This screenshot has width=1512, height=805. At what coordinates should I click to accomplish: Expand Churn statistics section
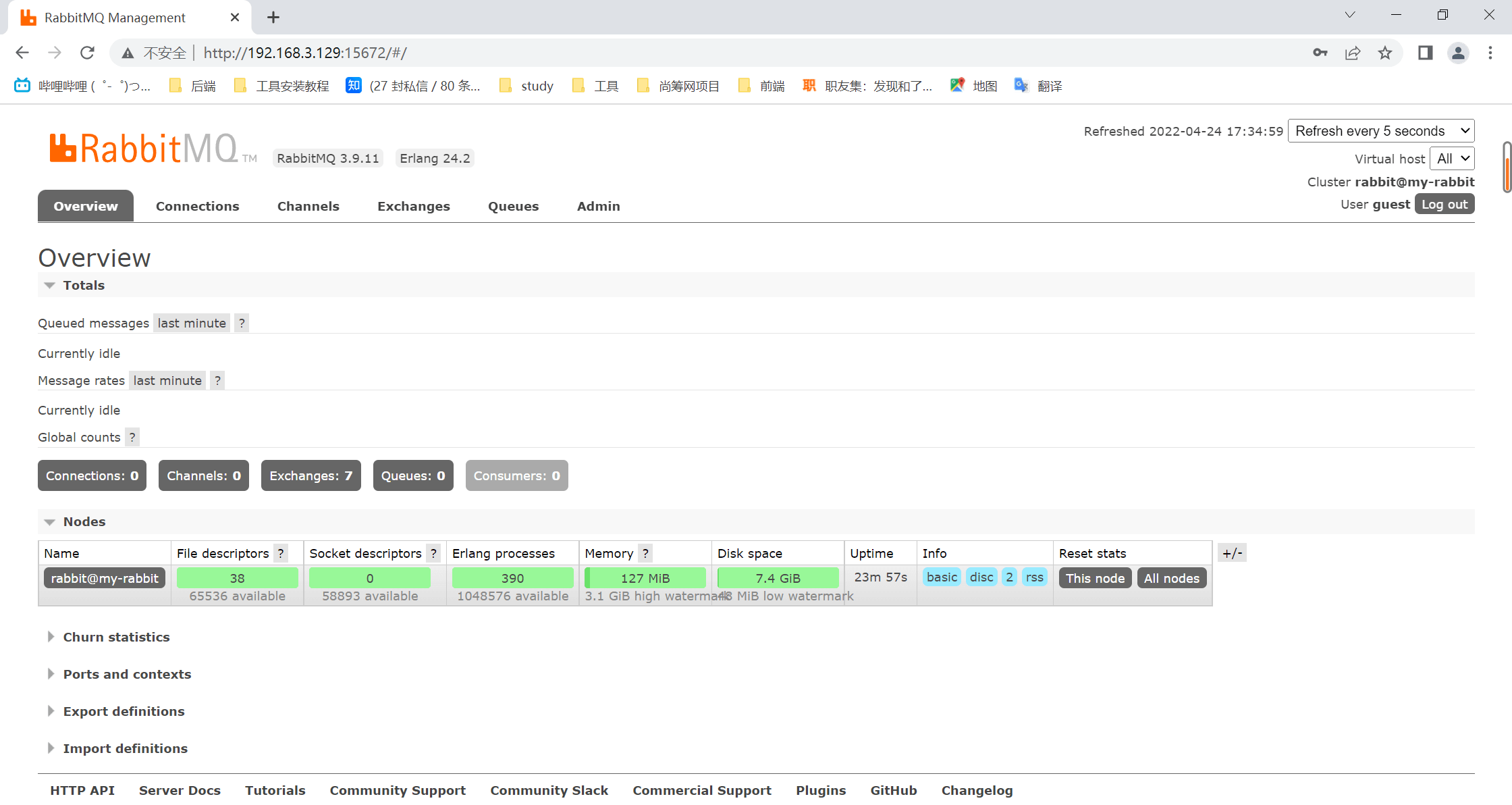[108, 637]
